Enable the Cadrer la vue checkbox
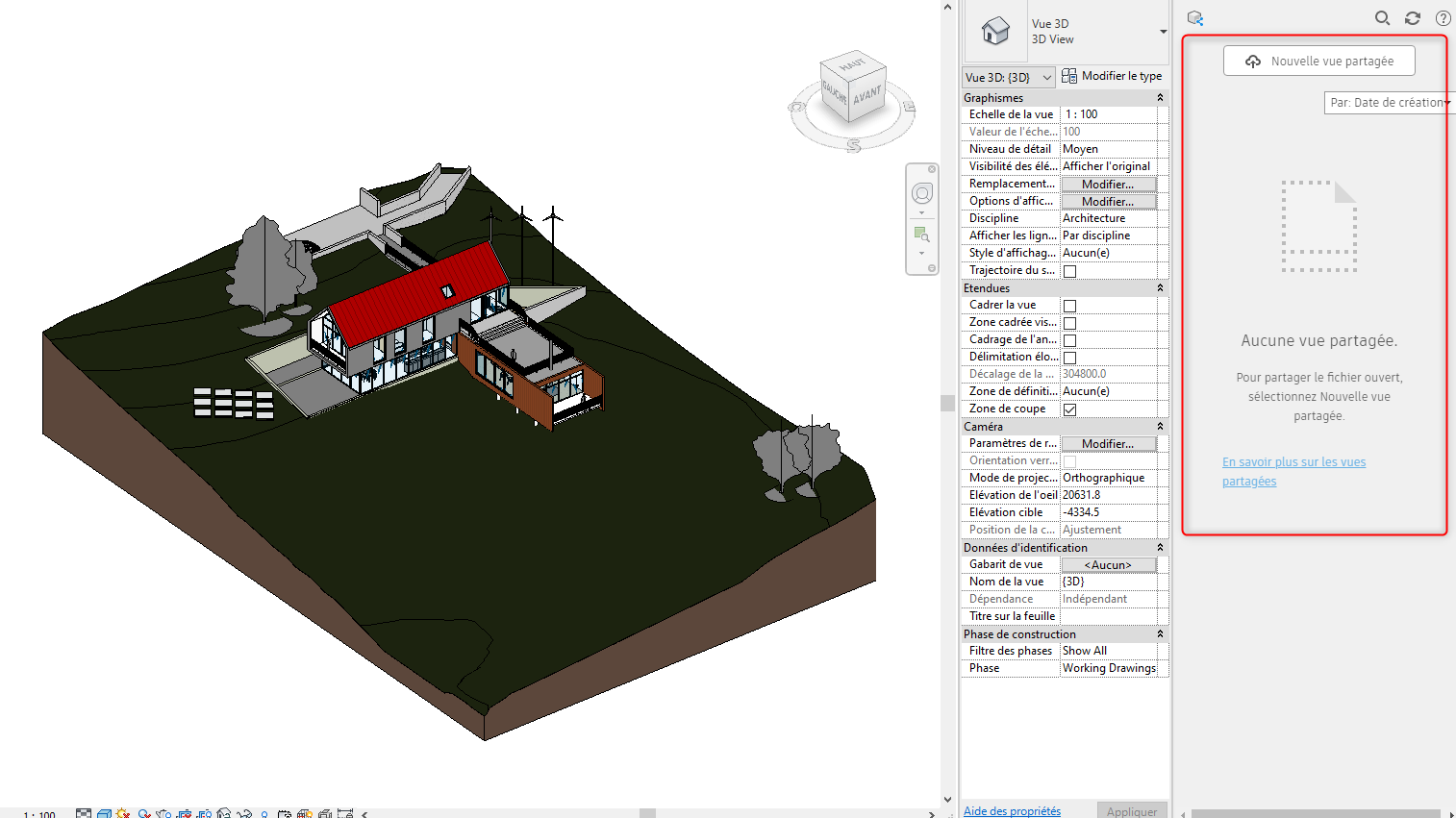The image size is (1456, 818). point(1069,306)
